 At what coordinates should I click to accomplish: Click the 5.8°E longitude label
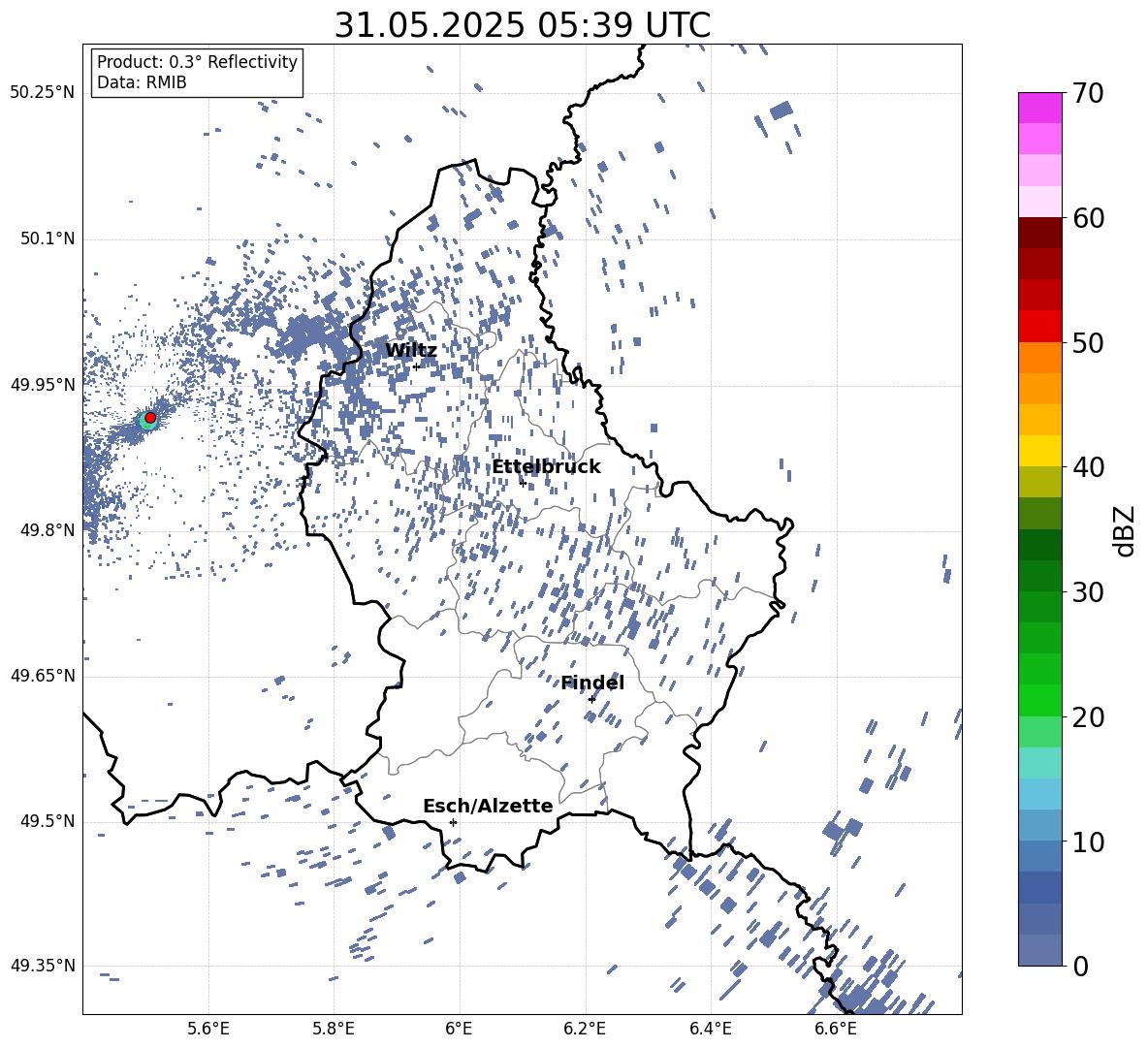tap(334, 1029)
